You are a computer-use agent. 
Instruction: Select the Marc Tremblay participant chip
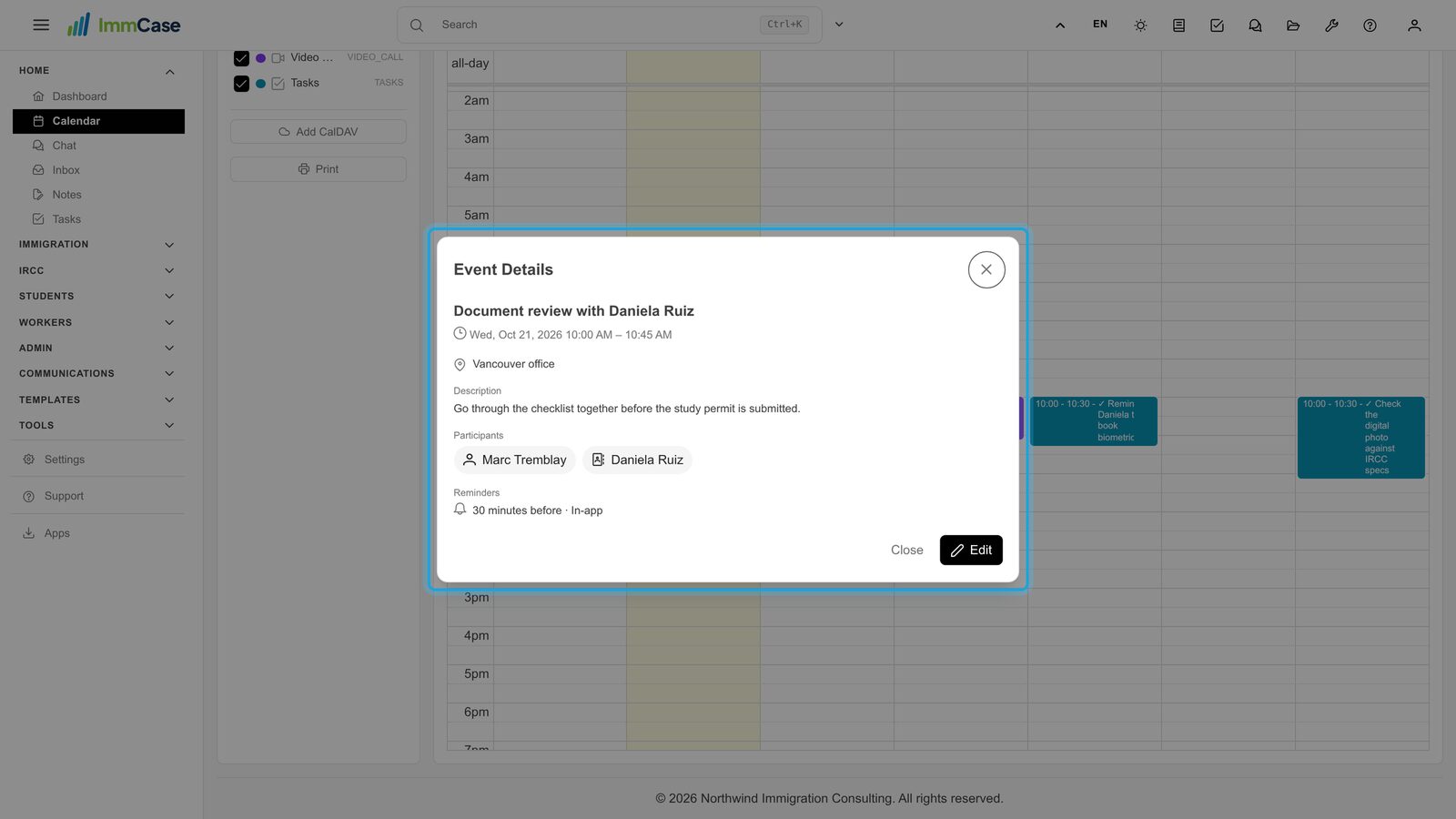[514, 460]
